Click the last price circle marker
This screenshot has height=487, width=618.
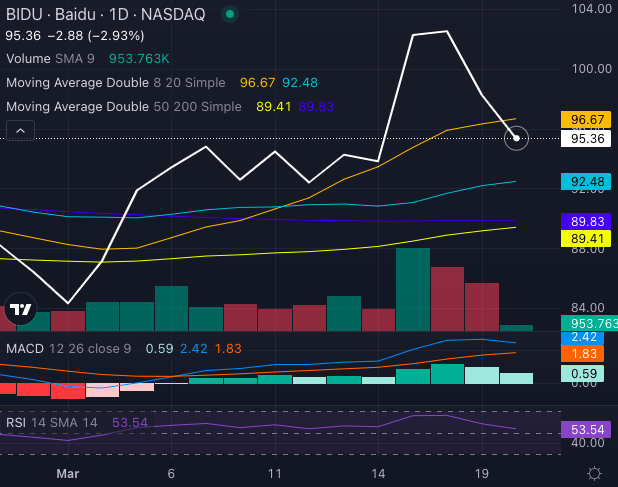pos(516,138)
